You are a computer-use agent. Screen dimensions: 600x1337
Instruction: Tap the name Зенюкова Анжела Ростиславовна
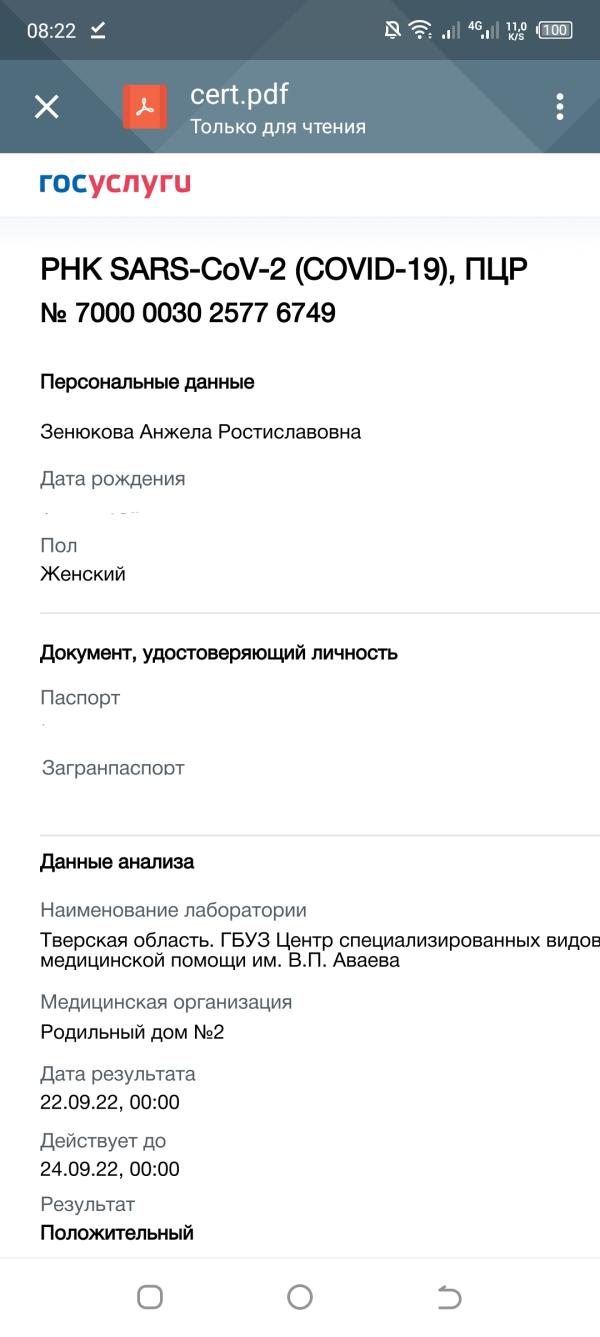tap(200, 432)
